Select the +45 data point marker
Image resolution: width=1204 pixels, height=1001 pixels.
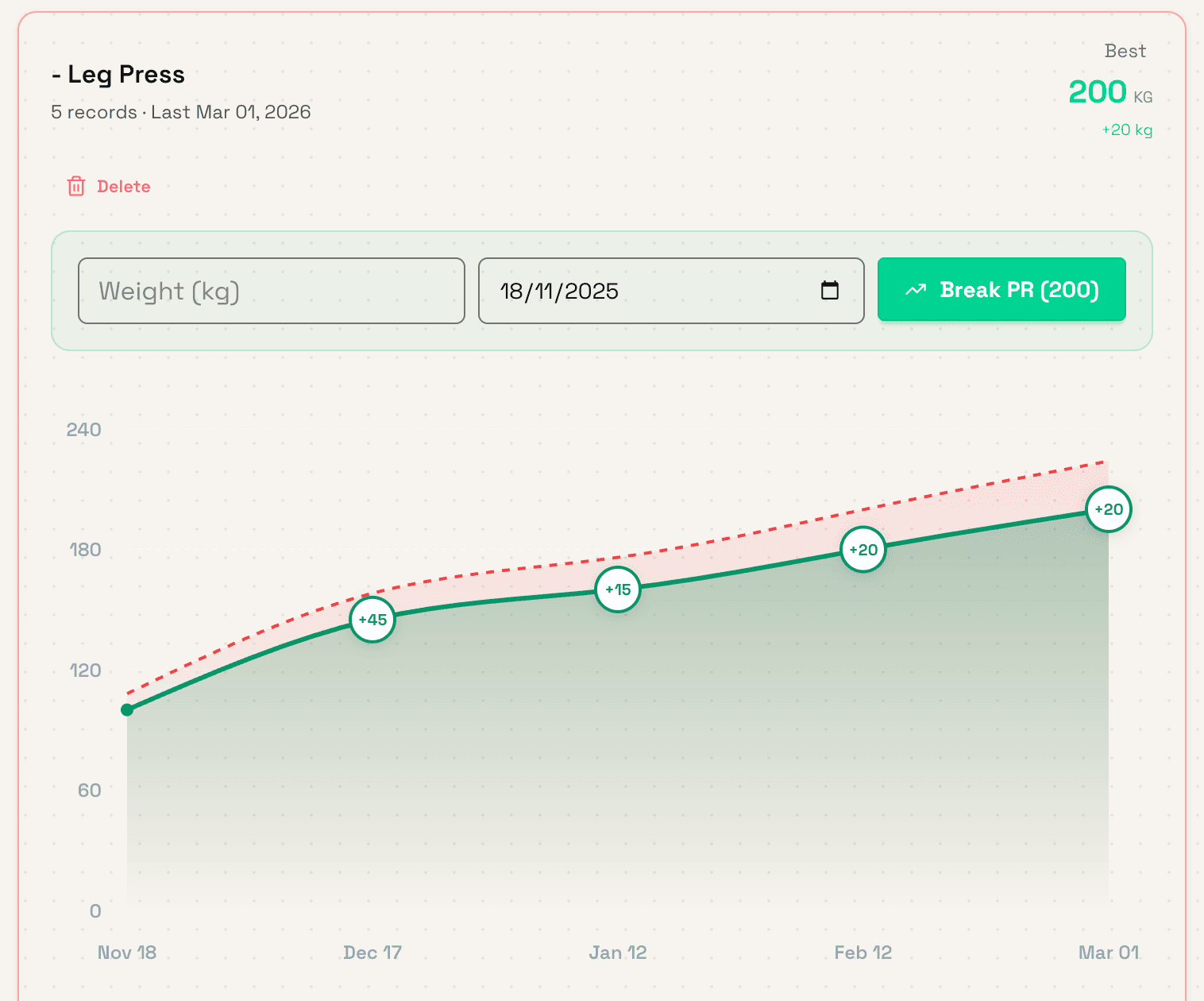372,620
